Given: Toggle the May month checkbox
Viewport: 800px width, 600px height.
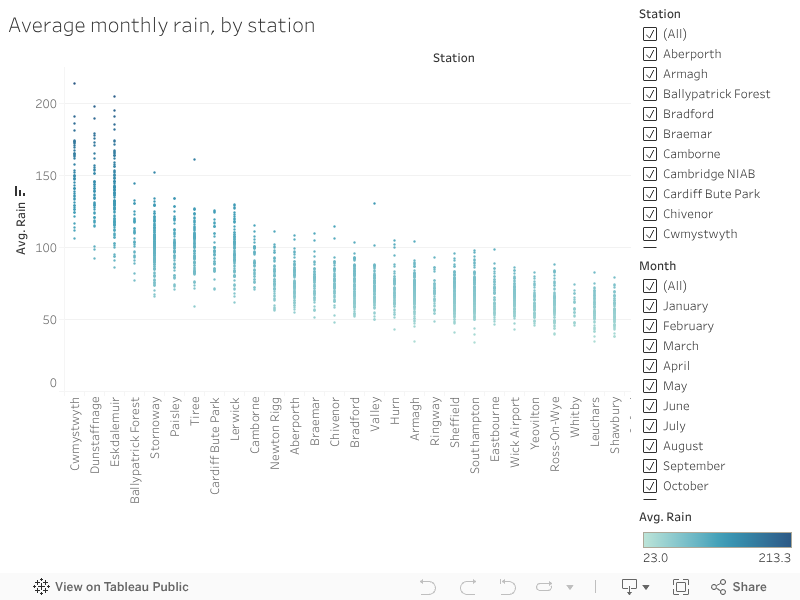Looking at the screenshot, I should 649,386.
